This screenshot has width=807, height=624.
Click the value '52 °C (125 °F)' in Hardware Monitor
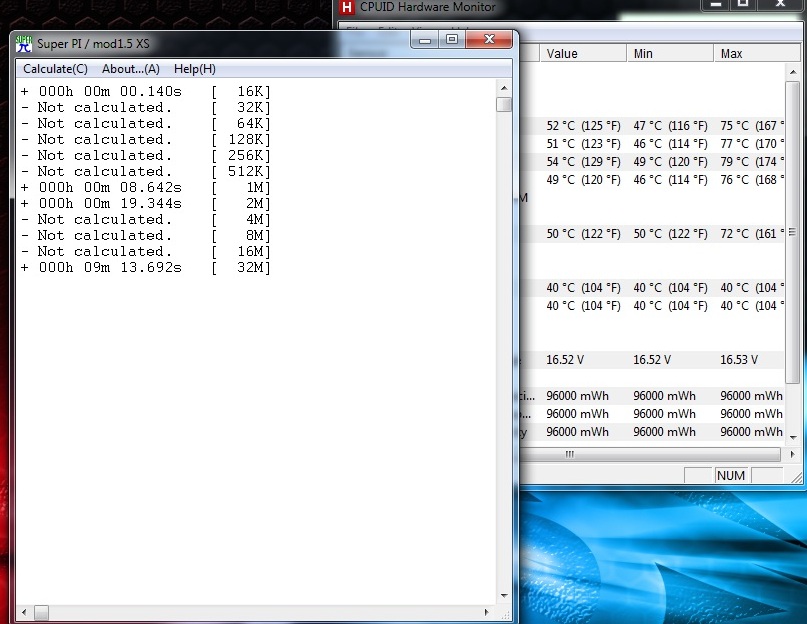pos(583,126)
